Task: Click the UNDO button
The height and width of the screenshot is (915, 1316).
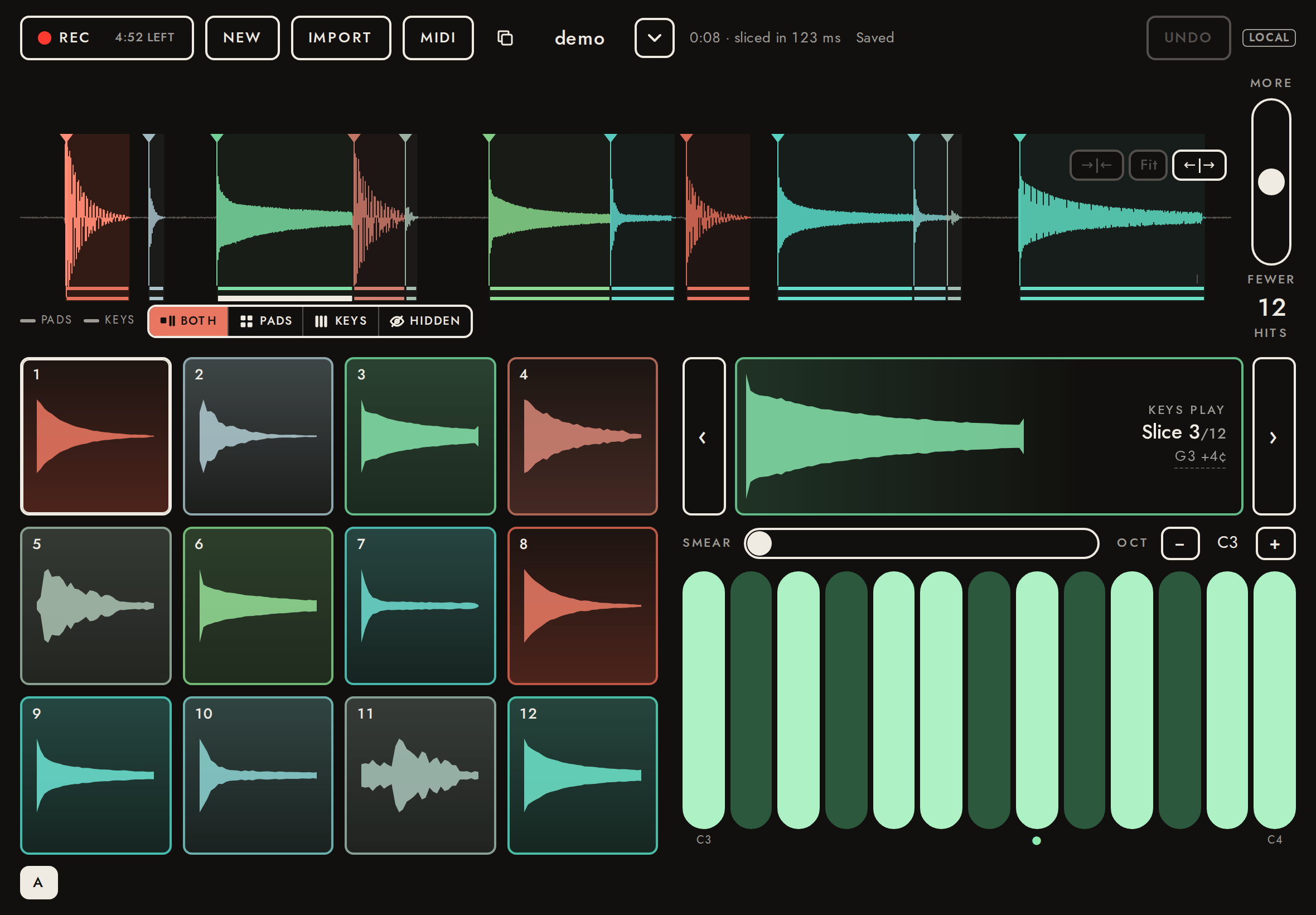Action: tap(1188, 38)
